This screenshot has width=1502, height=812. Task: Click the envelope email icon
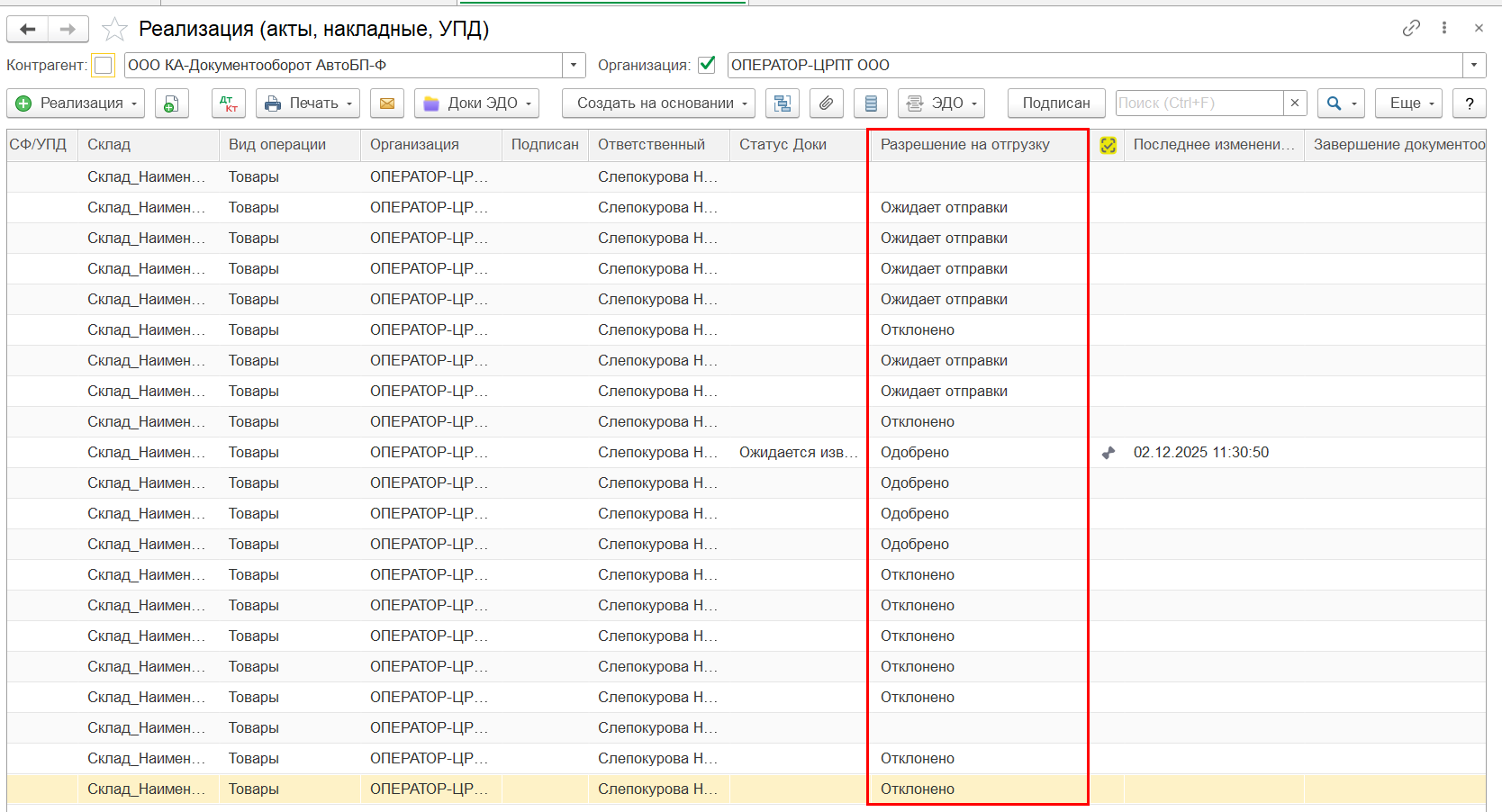pyautogui.click(x=386, y=104)
